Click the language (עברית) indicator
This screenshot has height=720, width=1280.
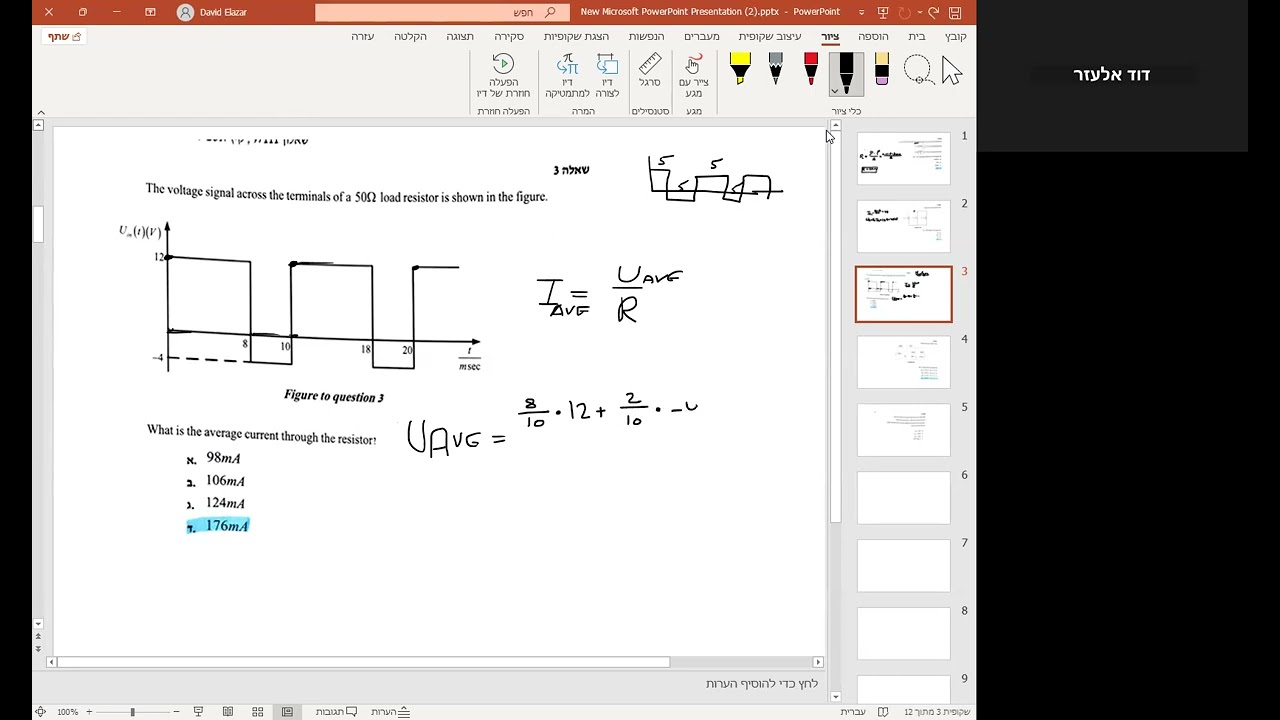[x=853, y=712]
